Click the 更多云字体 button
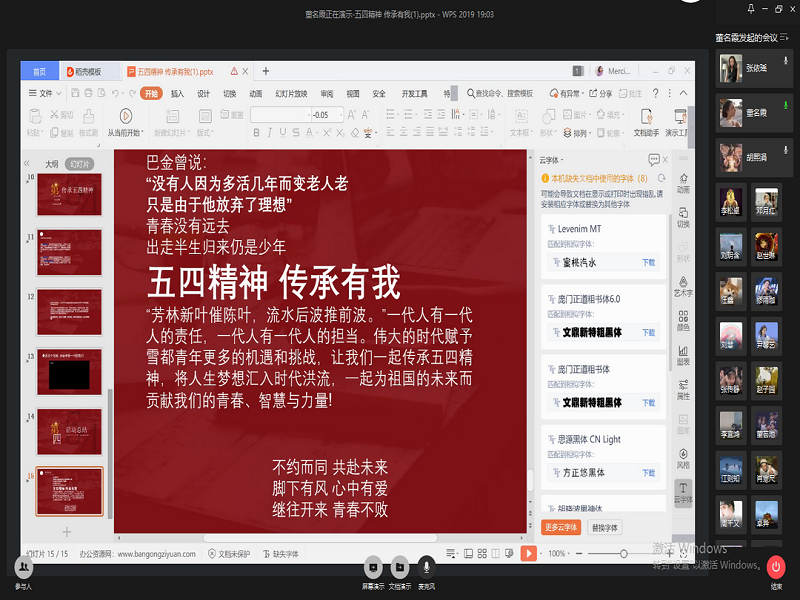The height and width of the screenshot is (600, 800). (x=561, y=527)
